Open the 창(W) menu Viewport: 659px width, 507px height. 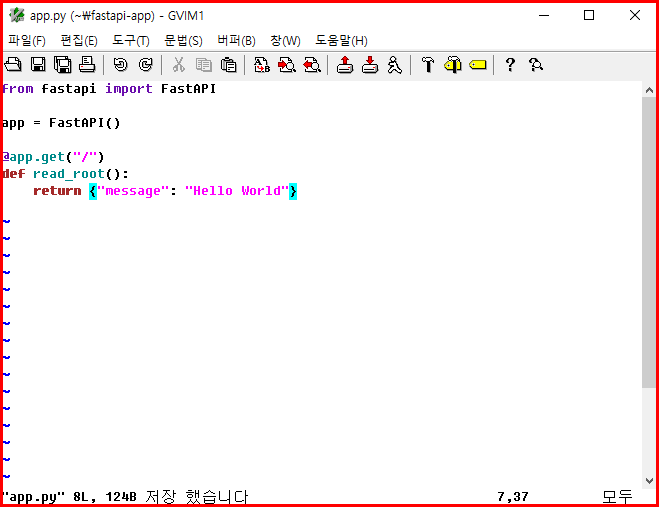tap(285, 41)
